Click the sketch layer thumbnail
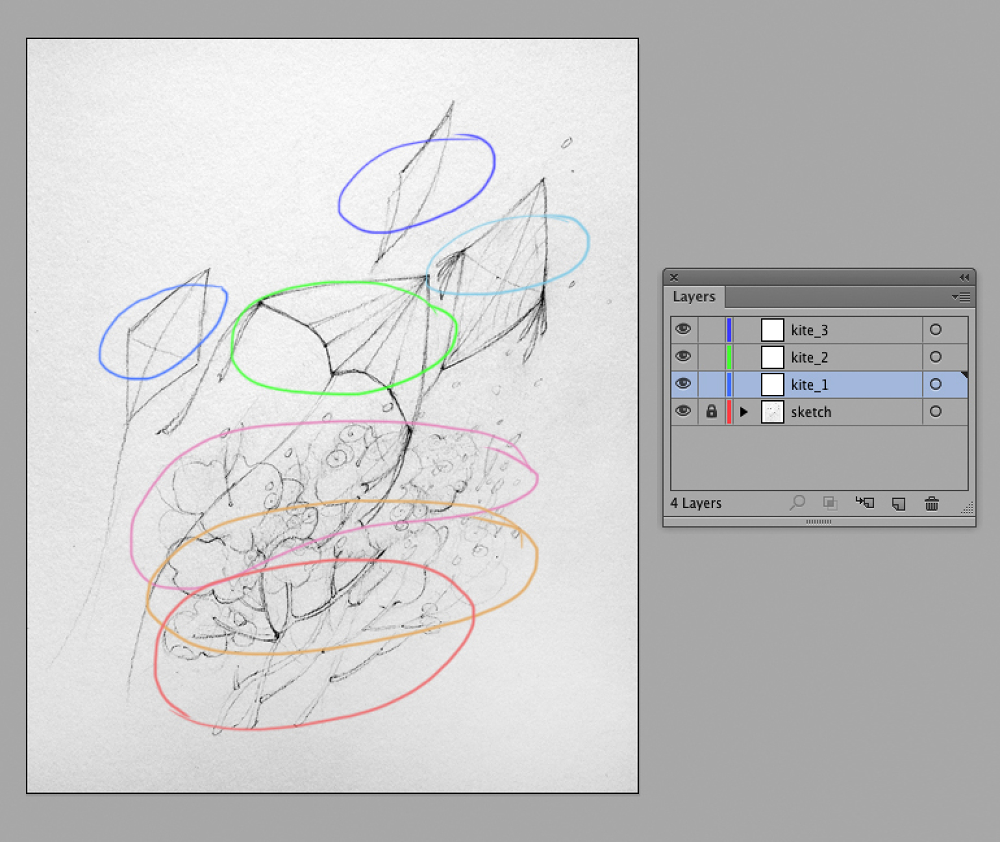The image size is (1000, 842). tap(772, 412)
